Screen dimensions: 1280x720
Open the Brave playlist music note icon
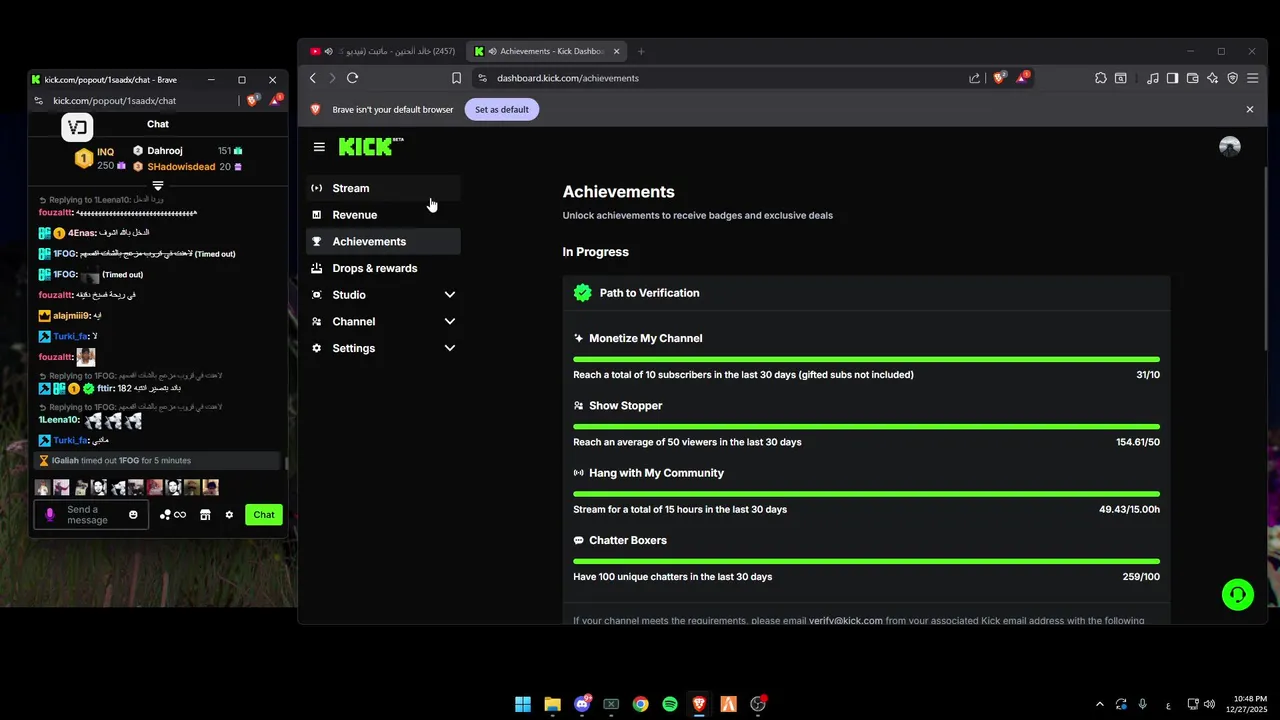click(1153, 78)
